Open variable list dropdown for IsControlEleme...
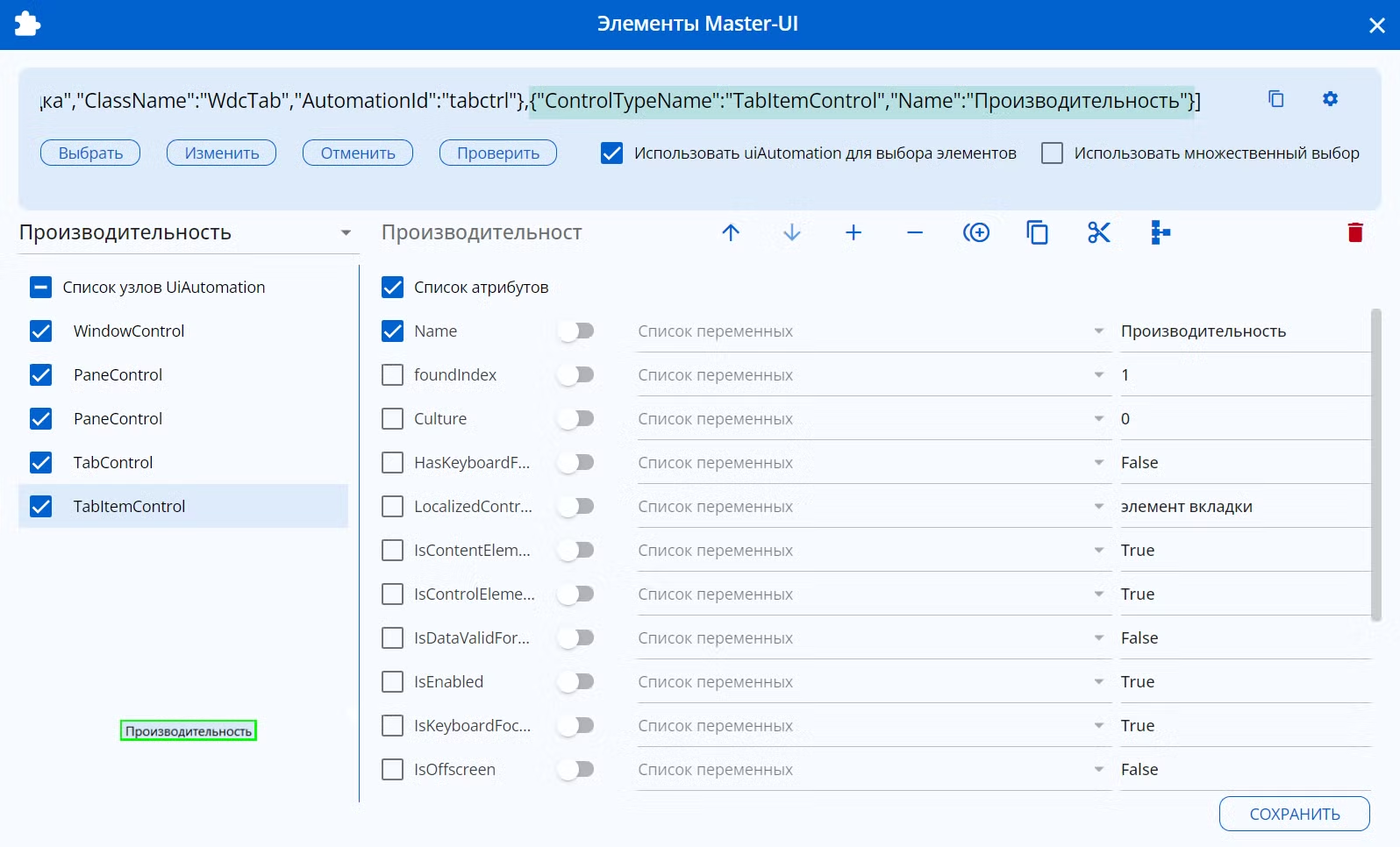1400x847 pixels. [x=874, y=594]
